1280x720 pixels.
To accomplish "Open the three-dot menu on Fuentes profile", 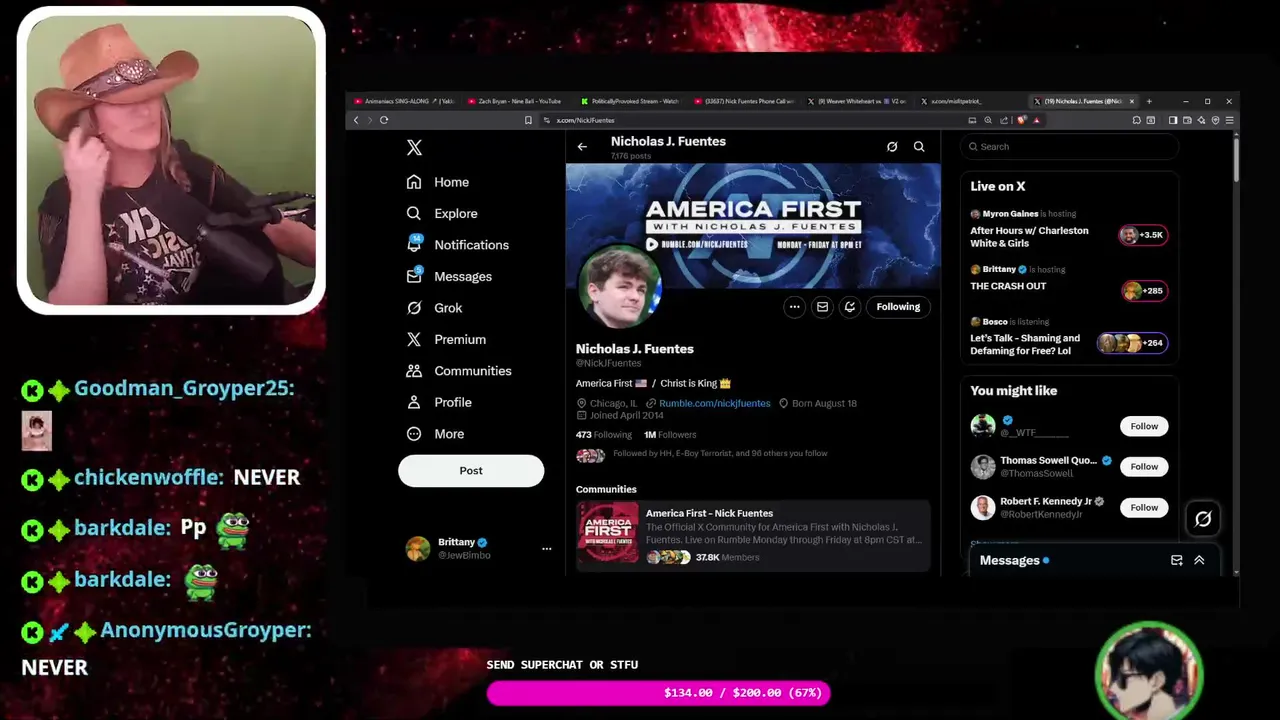I will click(794, 307).
